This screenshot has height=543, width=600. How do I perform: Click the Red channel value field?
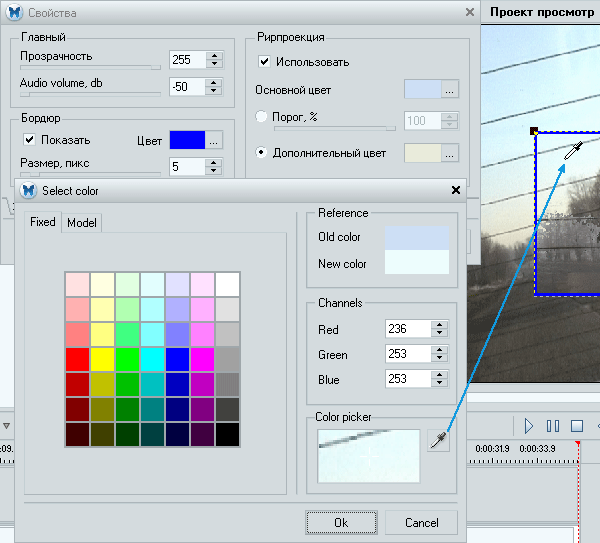(x=408, y=329)
